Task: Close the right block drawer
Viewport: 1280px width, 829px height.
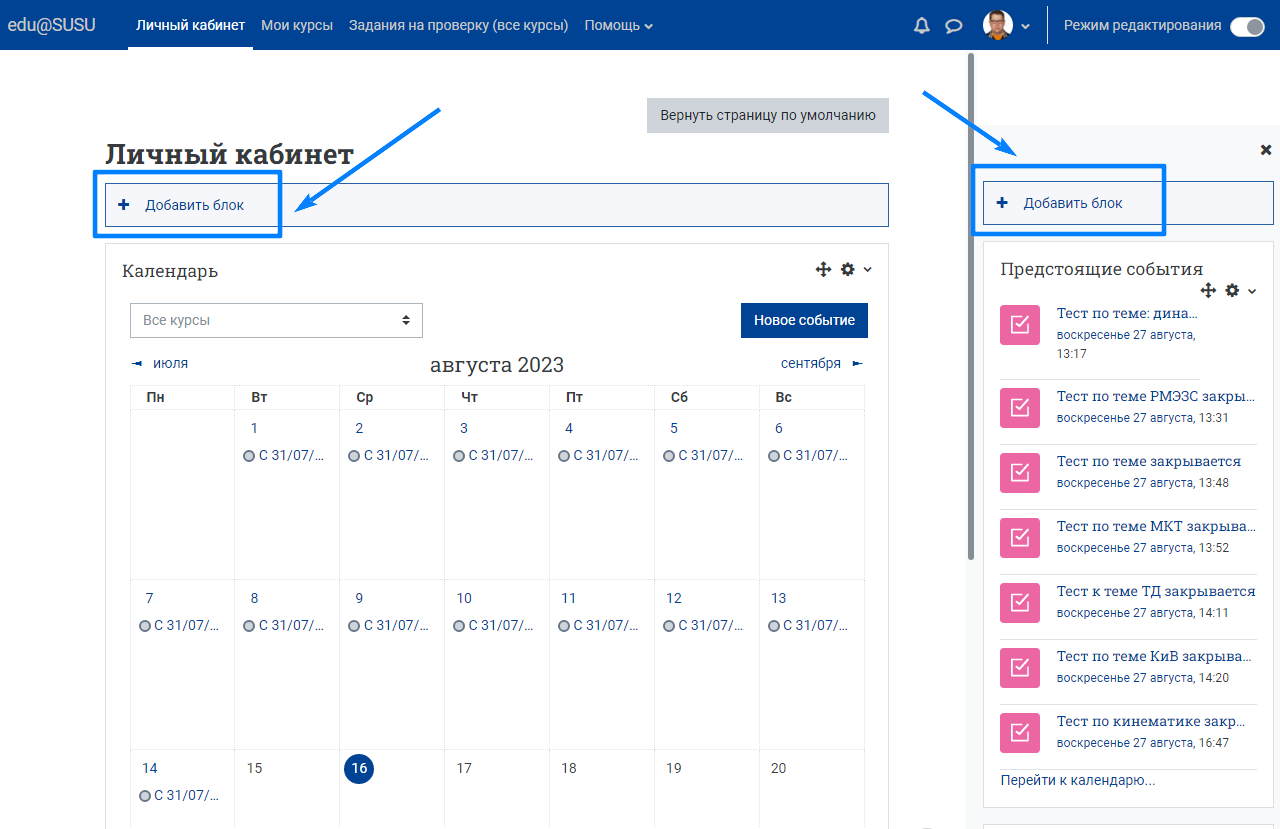Action: tap(1265, 150)
